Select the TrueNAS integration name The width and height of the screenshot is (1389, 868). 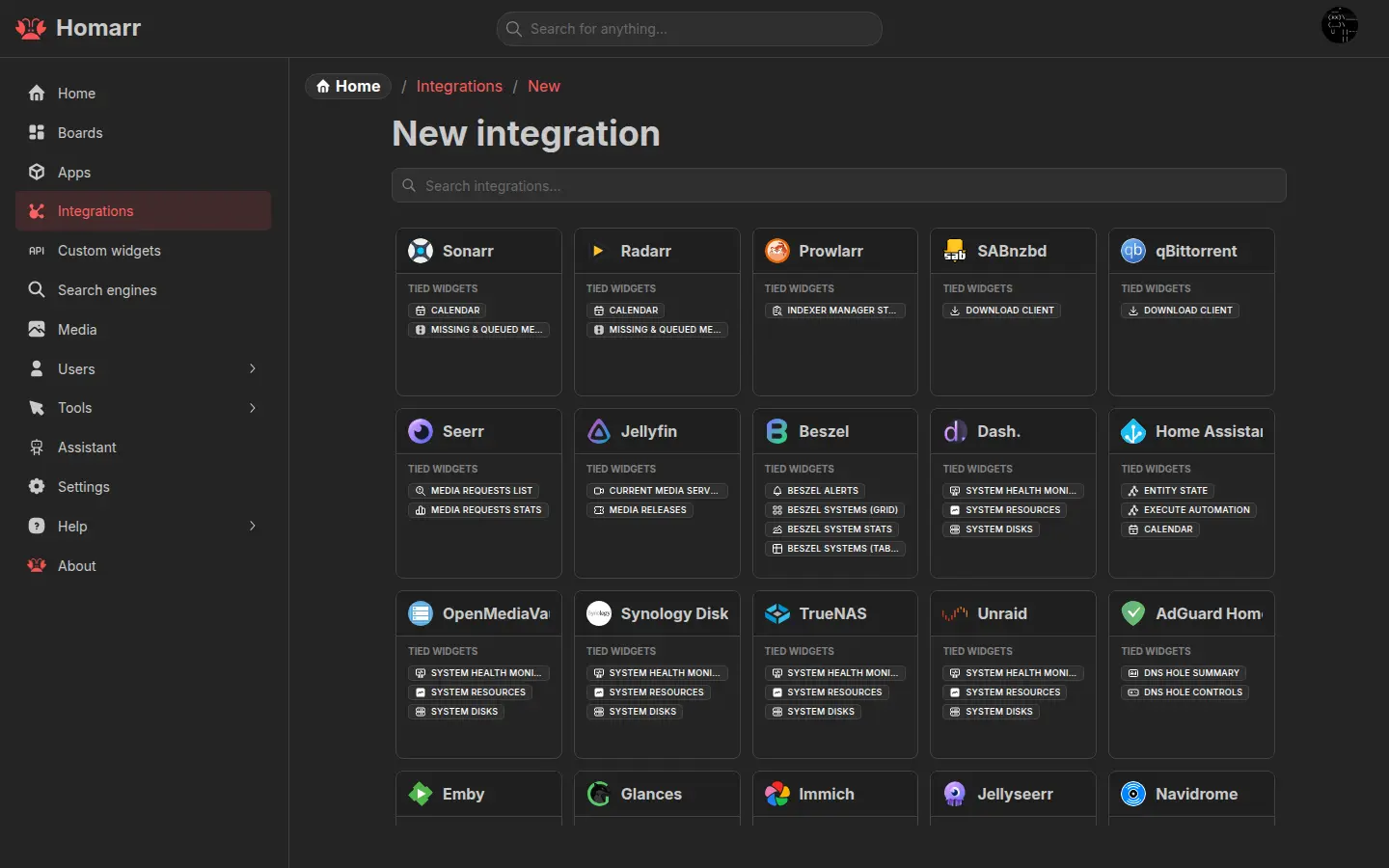point(832,613)
